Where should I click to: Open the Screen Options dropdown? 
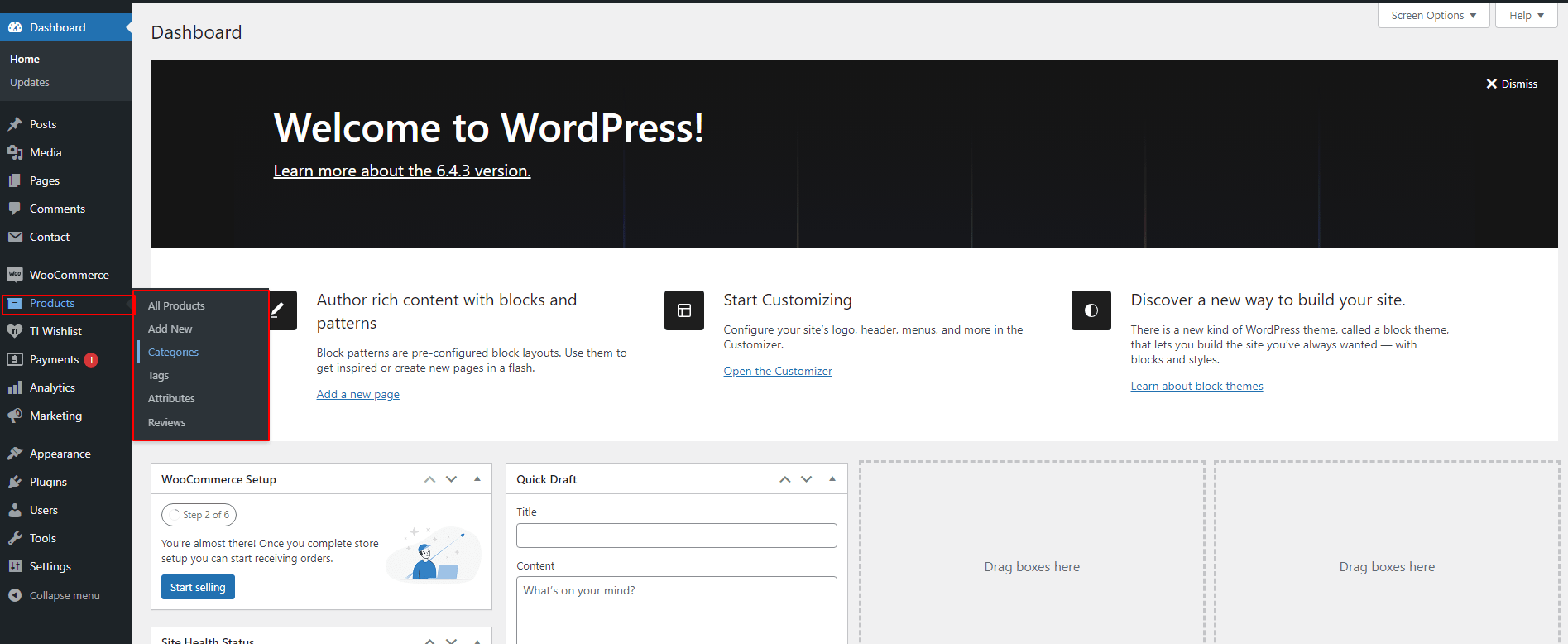[1433, 16]
